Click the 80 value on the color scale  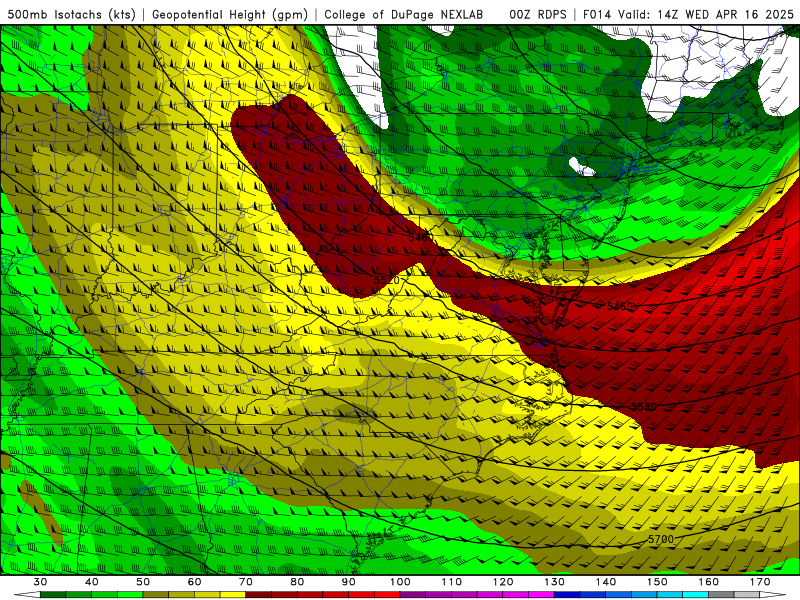297,582
